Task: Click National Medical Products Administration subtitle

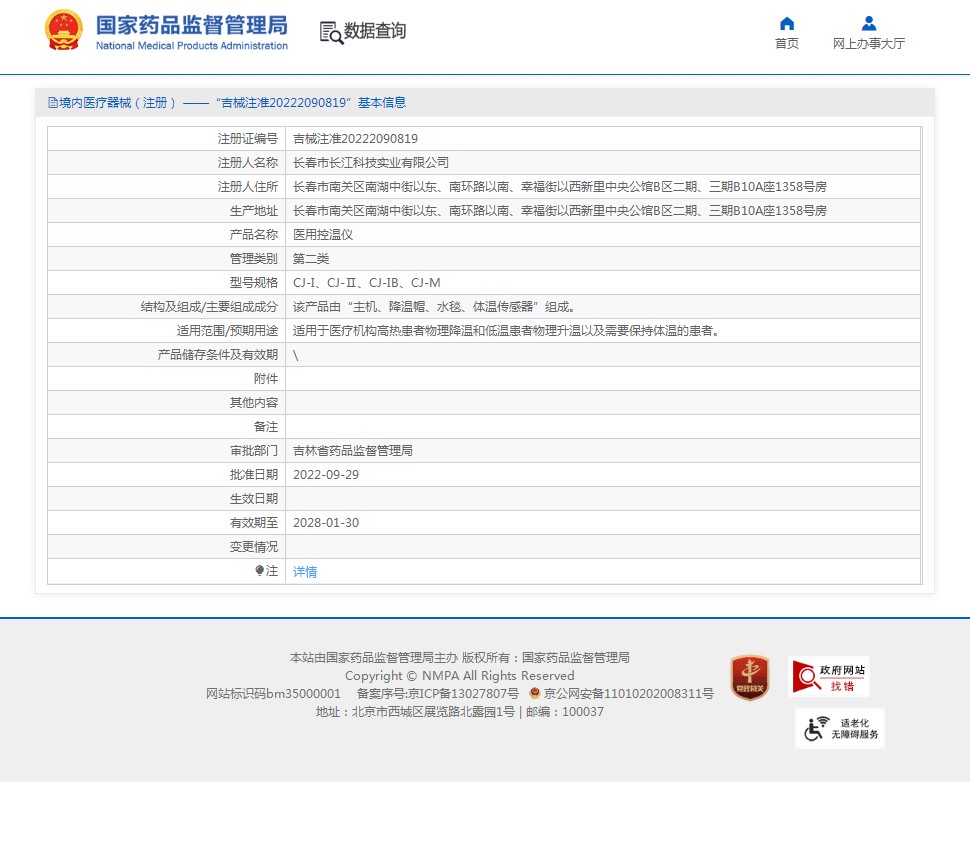Action: [192, 46]
